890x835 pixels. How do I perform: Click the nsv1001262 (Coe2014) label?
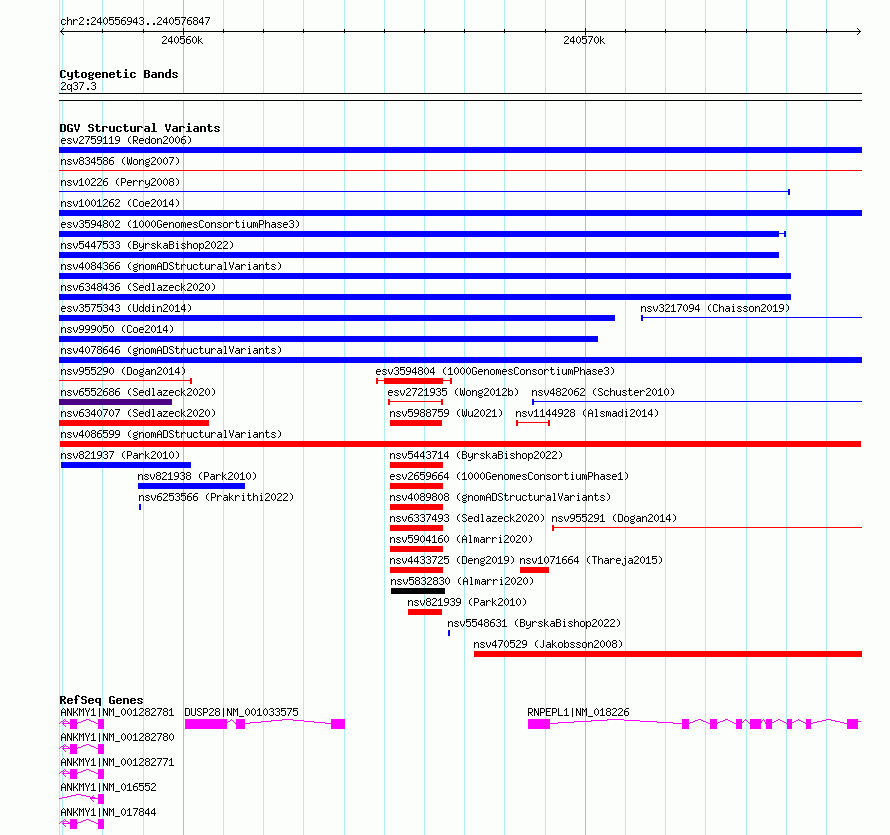coord(120,203)
